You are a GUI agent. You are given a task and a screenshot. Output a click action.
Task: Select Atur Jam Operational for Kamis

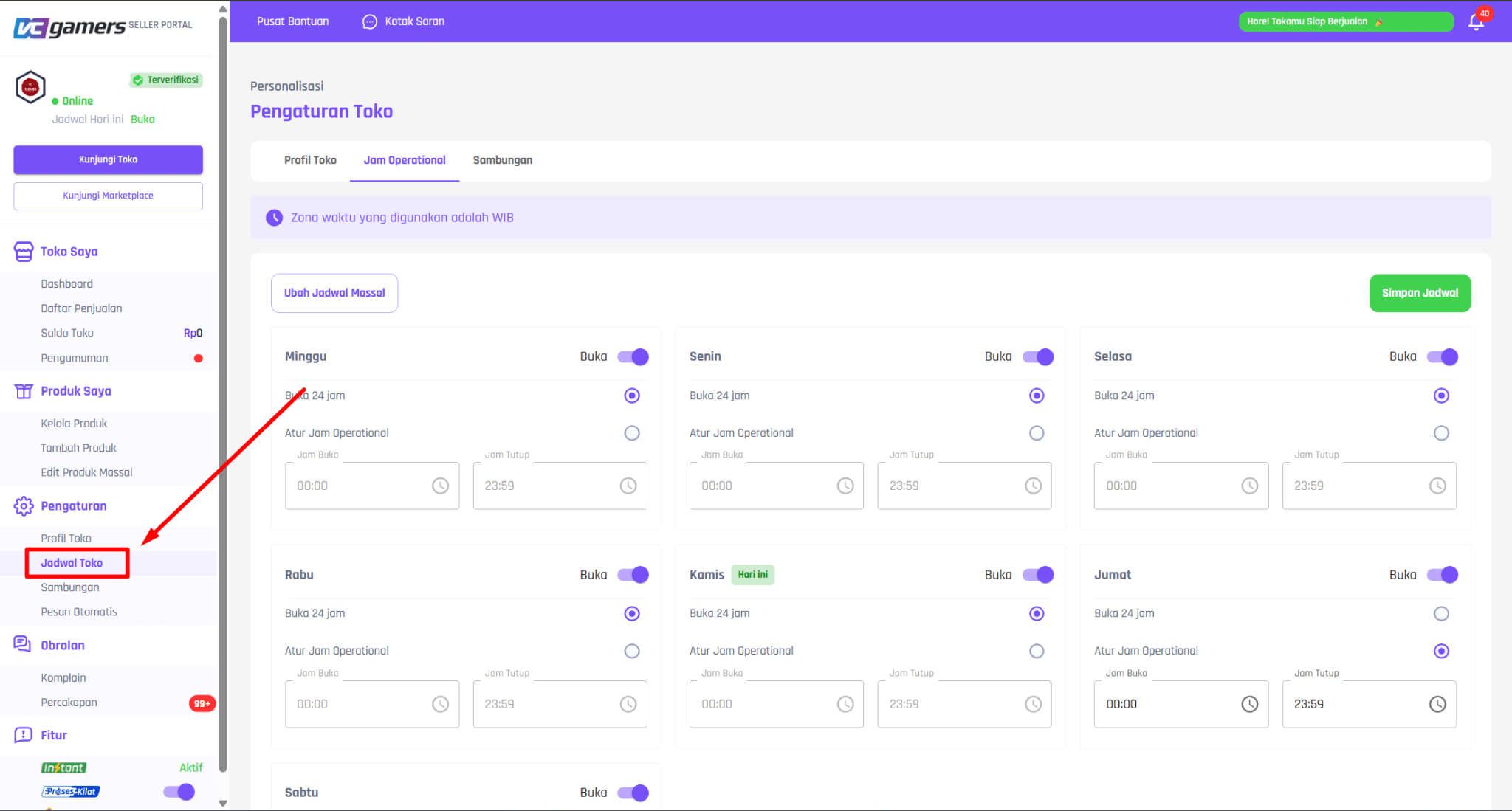[1037, 651]
